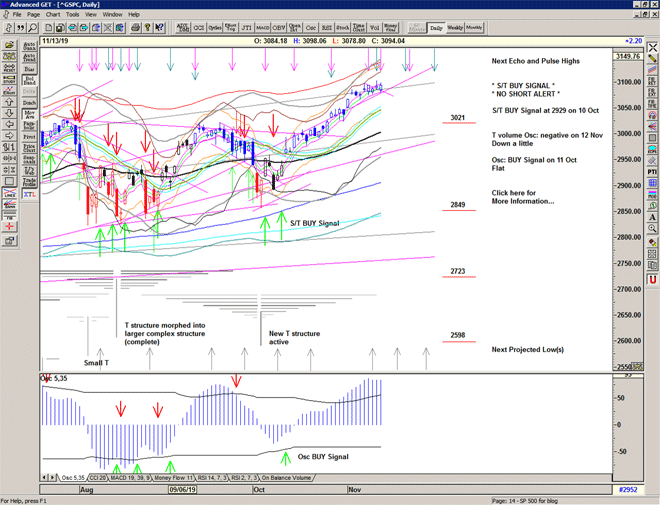Screen dimensions: 660x505
Task: Select the OBV indicator toolbar button
Action: tap(278, 28)
